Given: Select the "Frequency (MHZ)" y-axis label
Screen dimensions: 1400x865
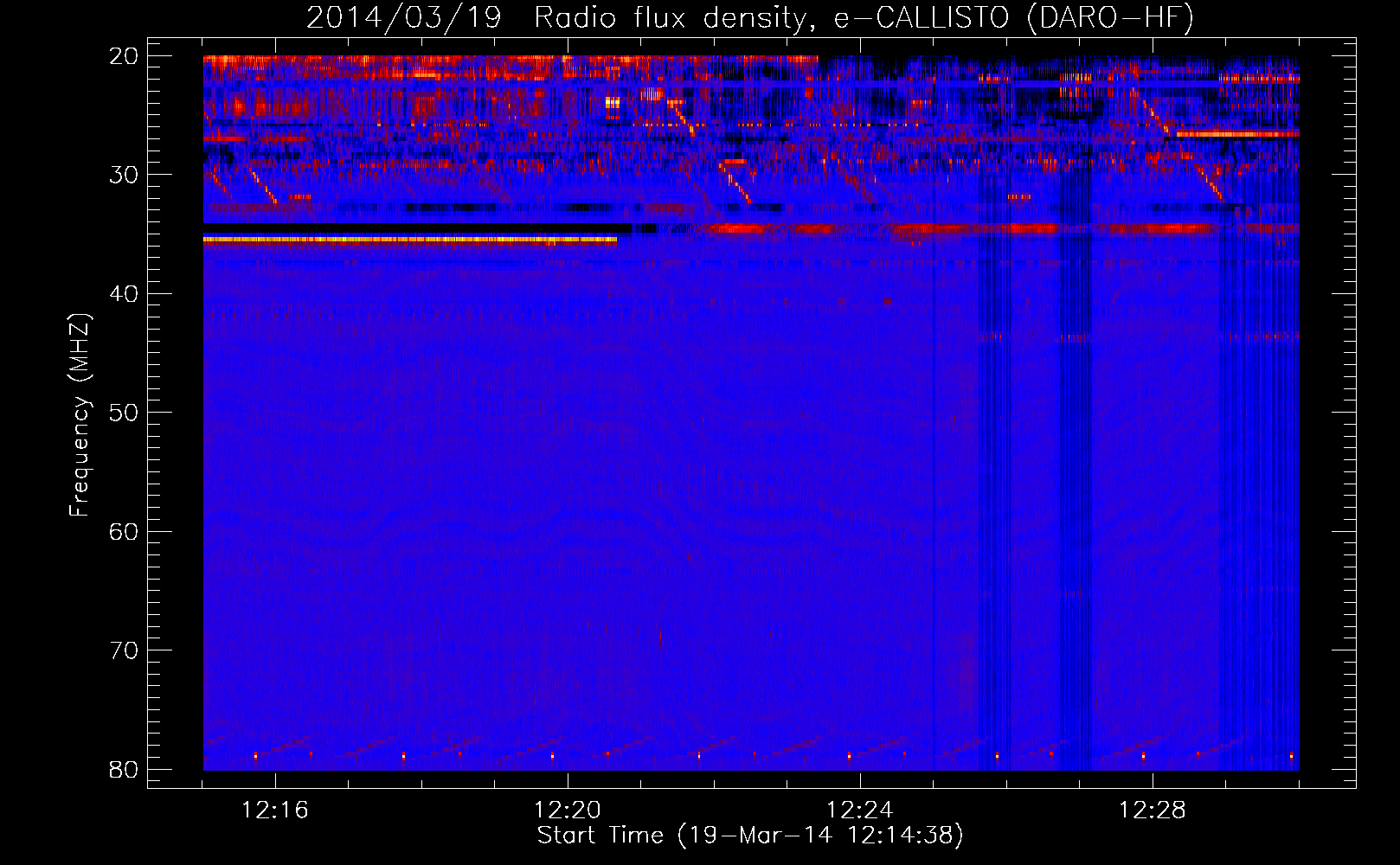Looking at the screenshot, I should (x=80, y=415).
